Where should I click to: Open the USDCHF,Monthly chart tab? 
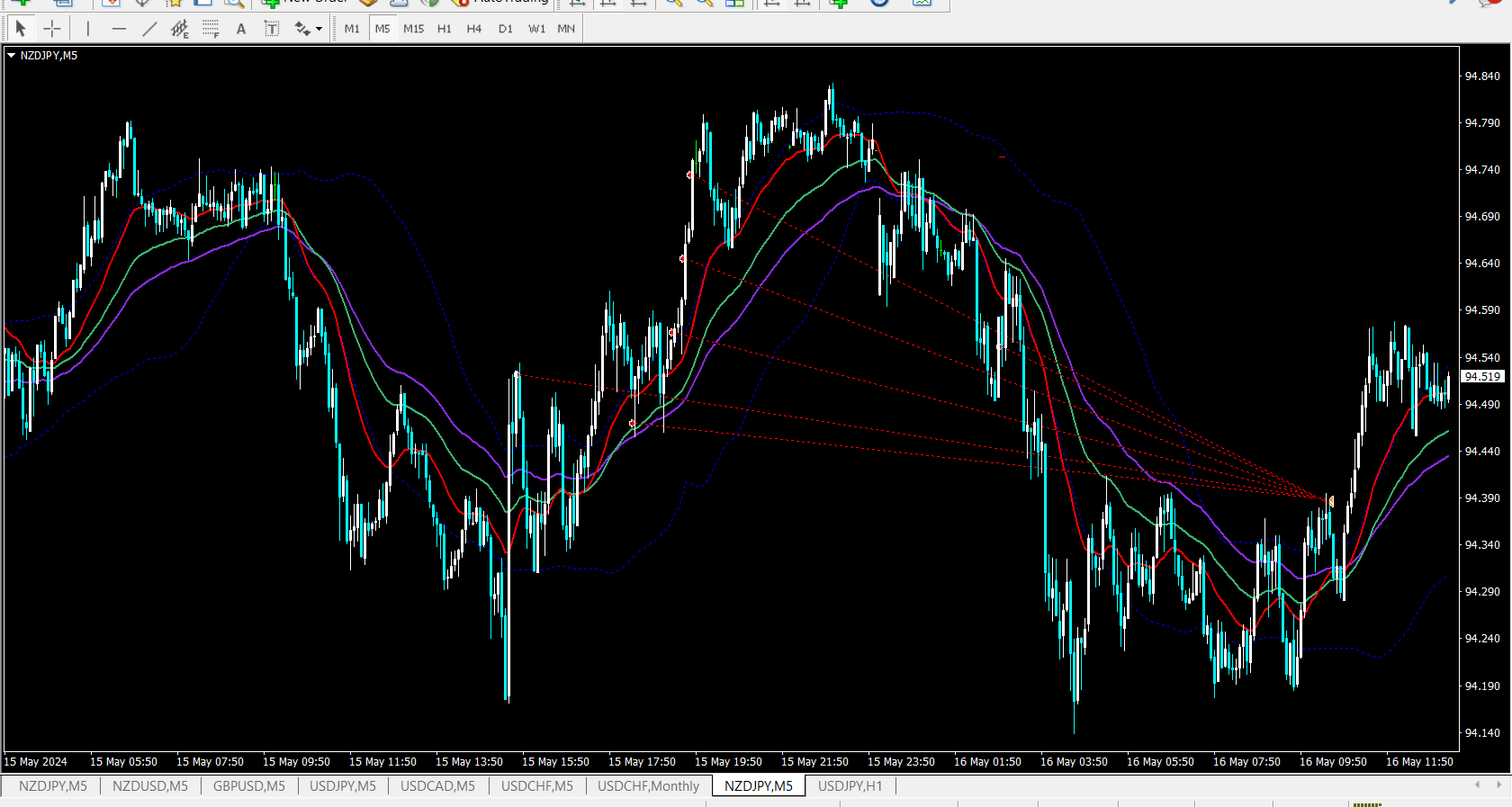click(x=648, y=786)
